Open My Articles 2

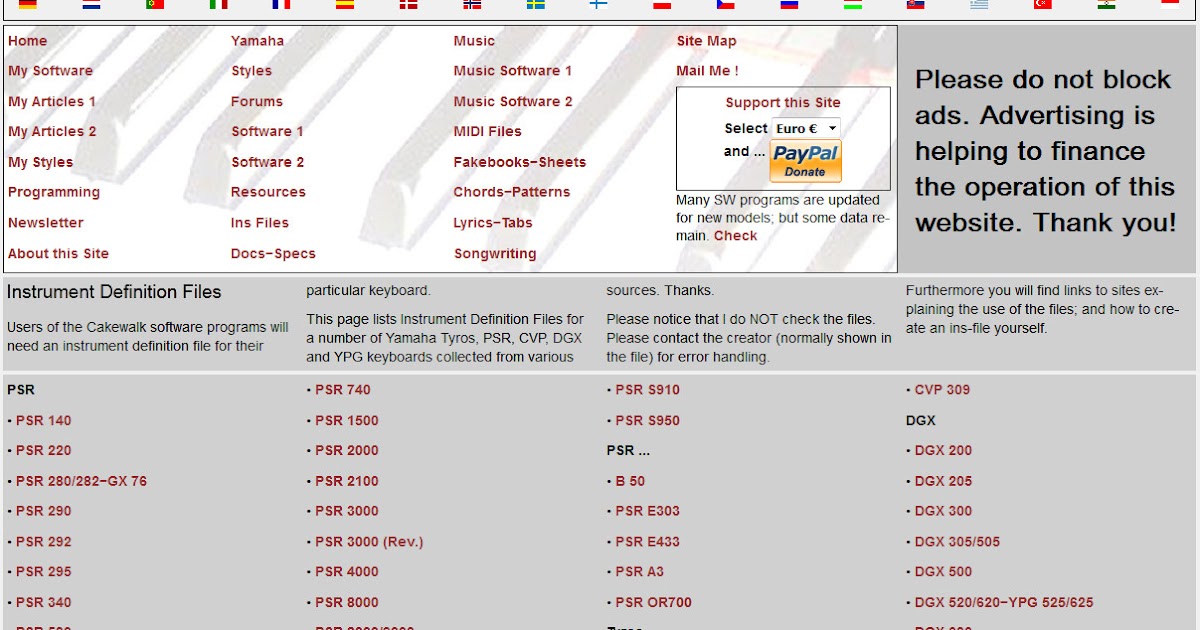[52, 131]
